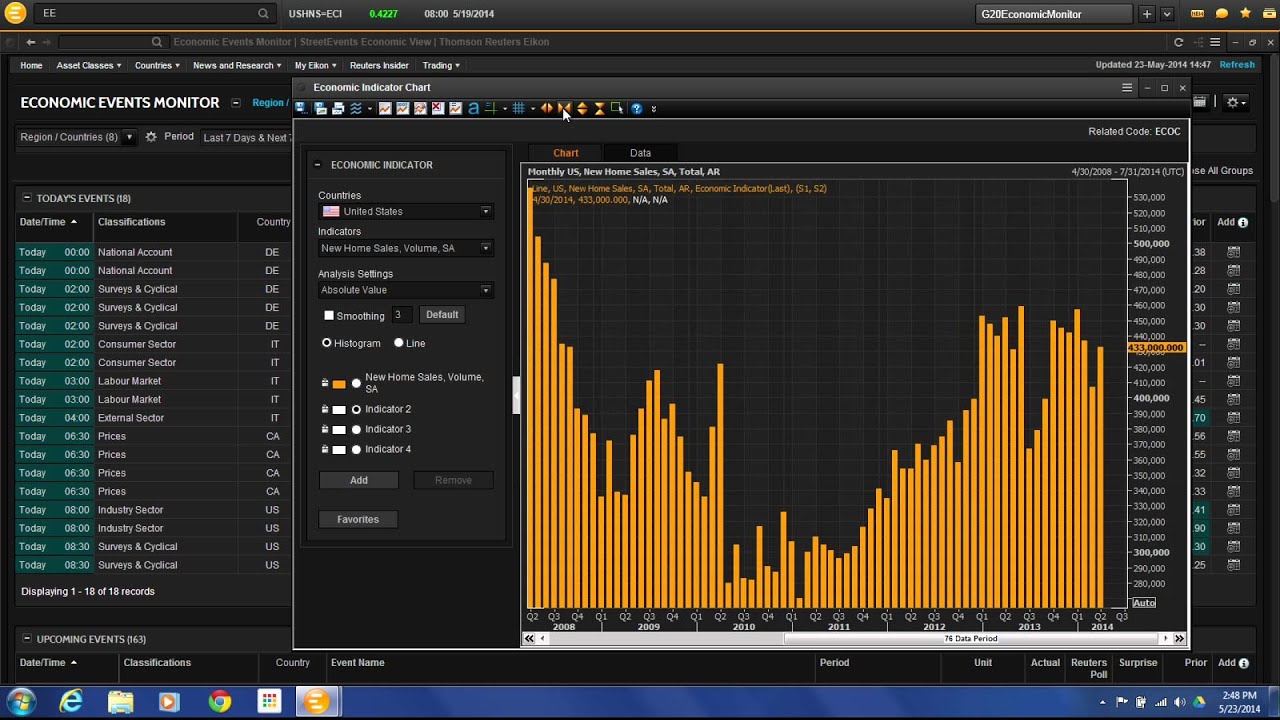Click the expand horizontally arrows icon
The height and width of the screenshot is (720, 1280).
[x=547, y=108]
